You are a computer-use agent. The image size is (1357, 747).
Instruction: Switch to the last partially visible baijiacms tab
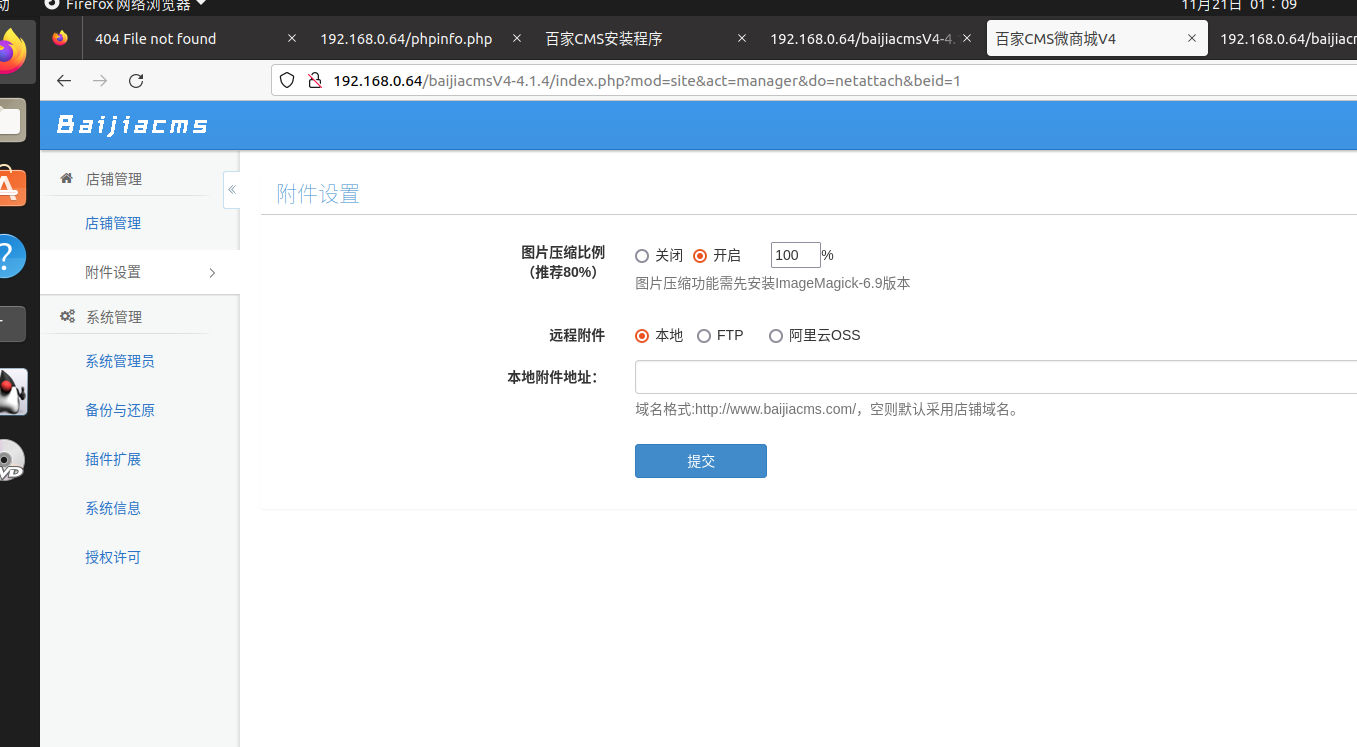click(x=1288, y=39)
